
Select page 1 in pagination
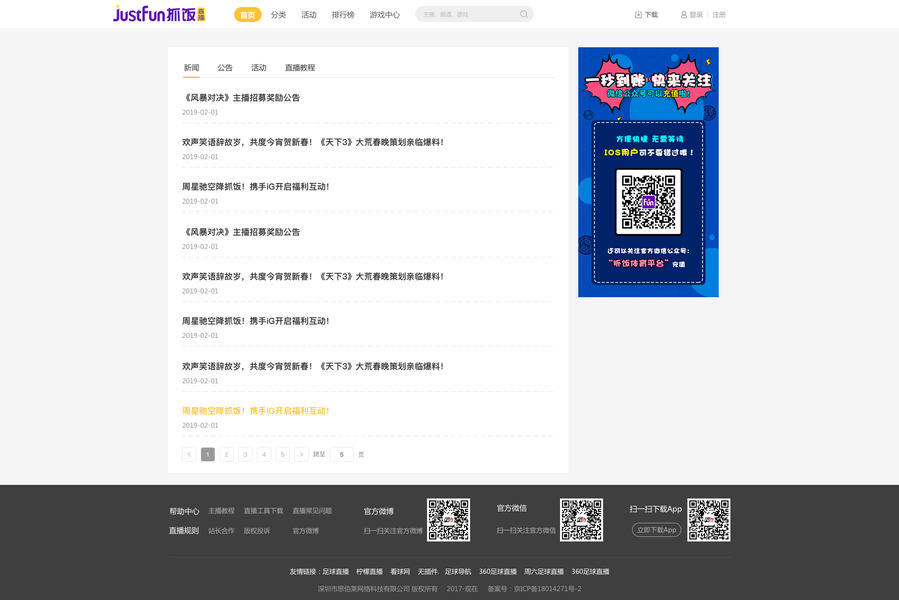(208, 454)
